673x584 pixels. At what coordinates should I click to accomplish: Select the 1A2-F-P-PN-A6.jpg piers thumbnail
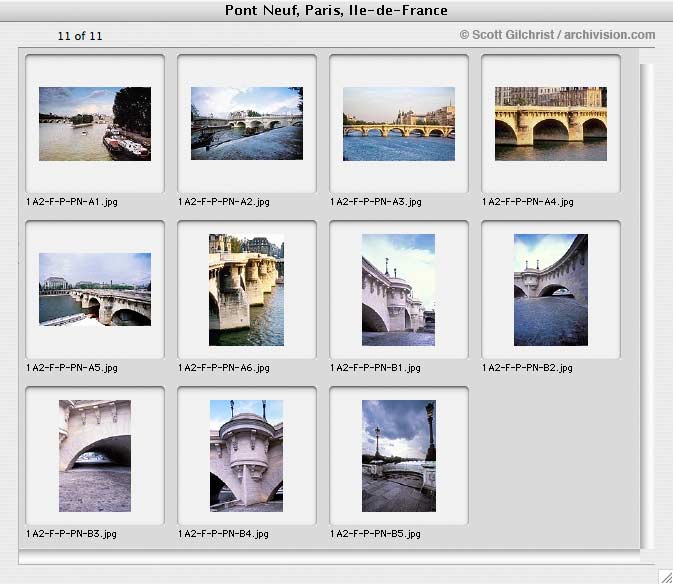click(246, 290)
